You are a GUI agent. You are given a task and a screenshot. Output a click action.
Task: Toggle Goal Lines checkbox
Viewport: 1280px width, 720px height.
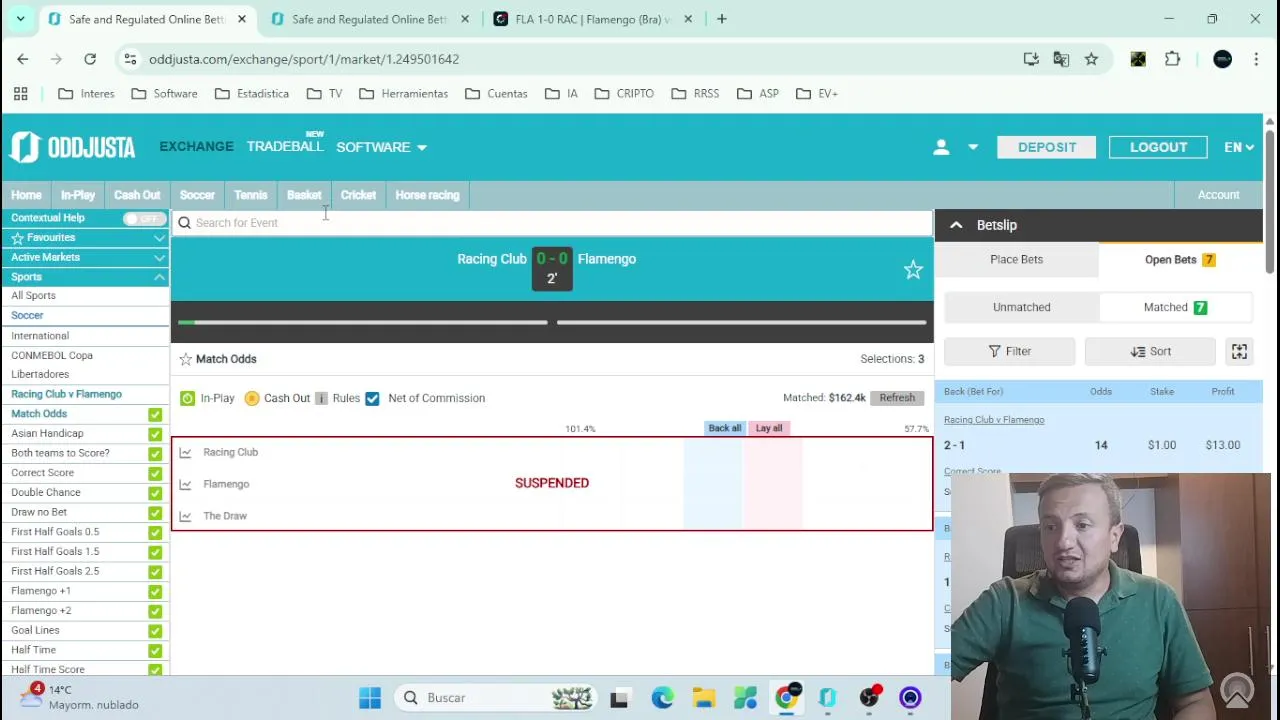tap(155, 630)
